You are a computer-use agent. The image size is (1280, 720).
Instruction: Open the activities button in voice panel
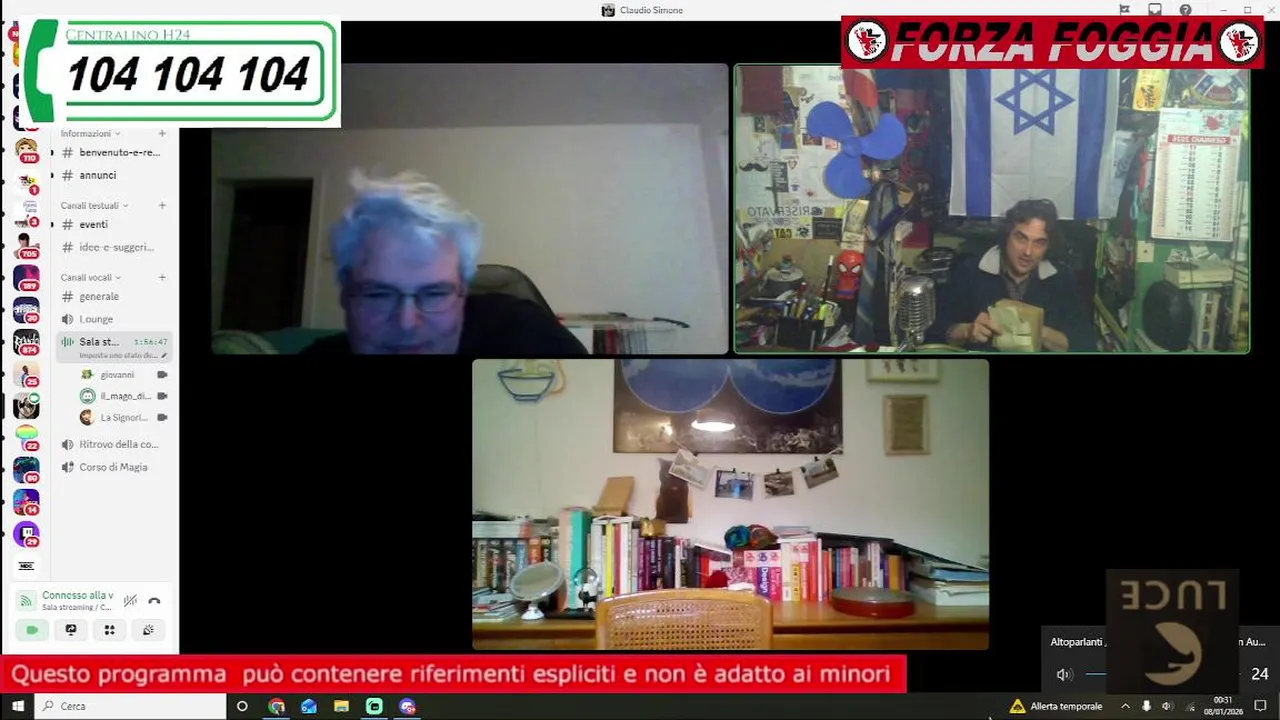tap(110, 630)
